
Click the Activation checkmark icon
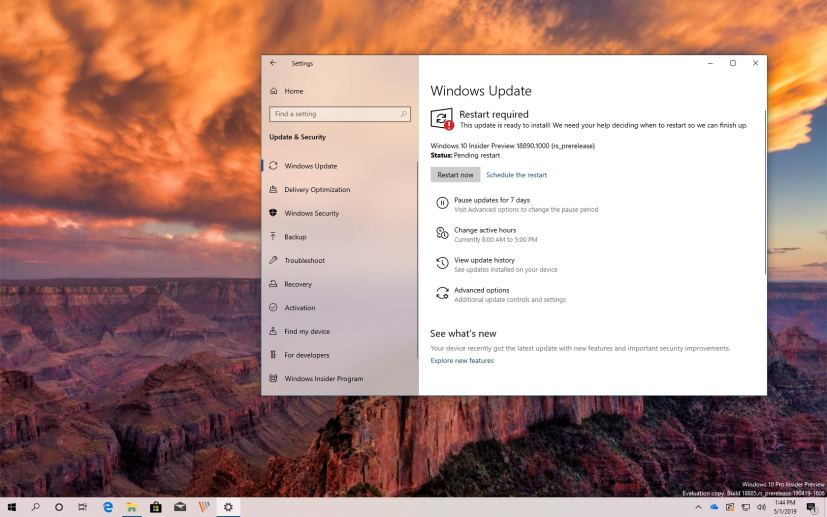tap(273, 307)
